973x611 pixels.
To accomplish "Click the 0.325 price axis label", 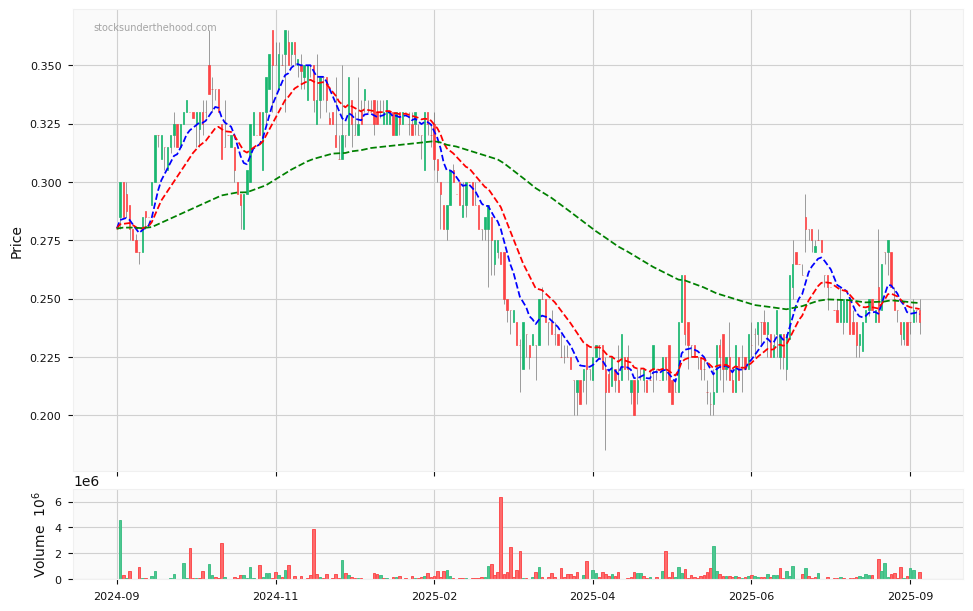I will (x=43, y=125).
